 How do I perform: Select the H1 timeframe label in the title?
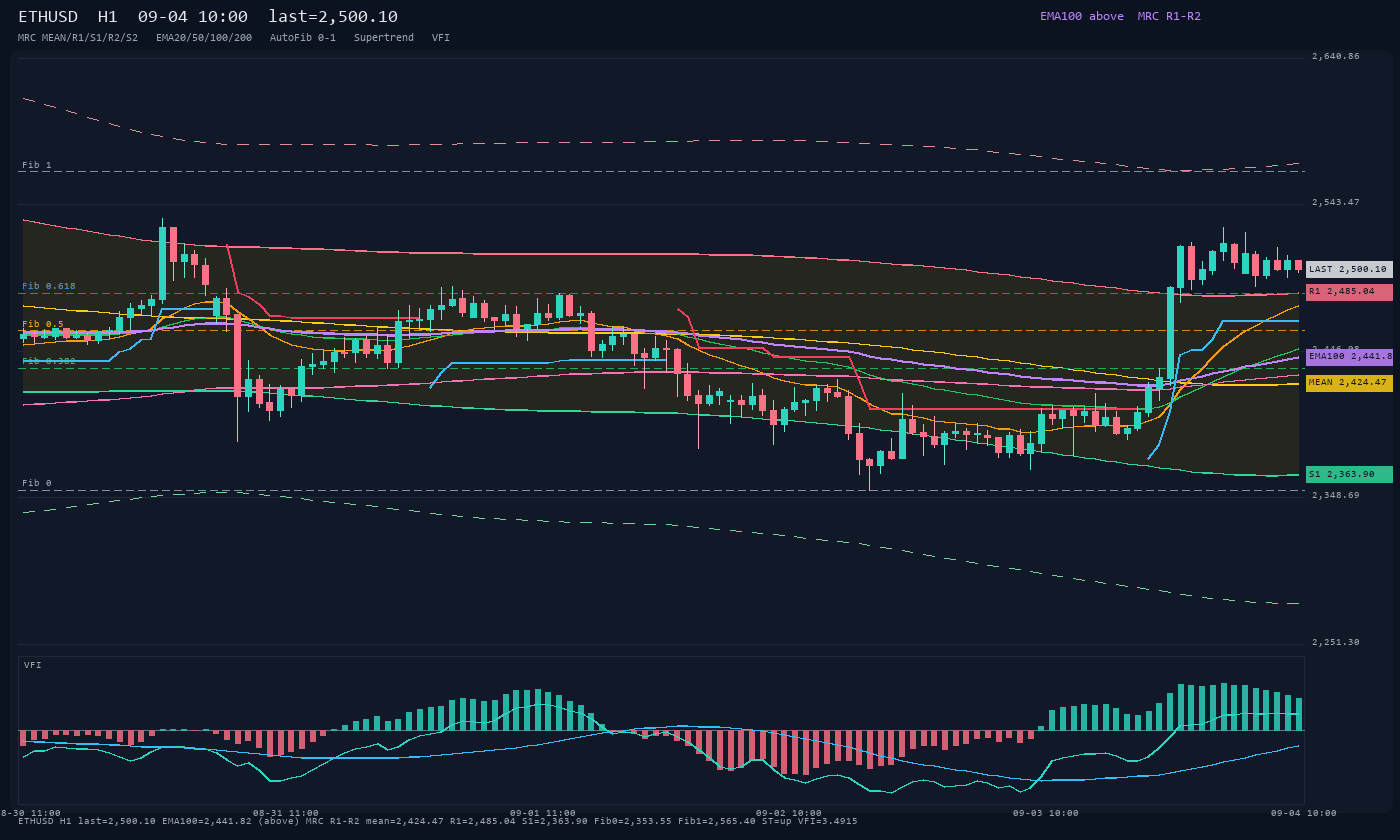click(108, 17)
